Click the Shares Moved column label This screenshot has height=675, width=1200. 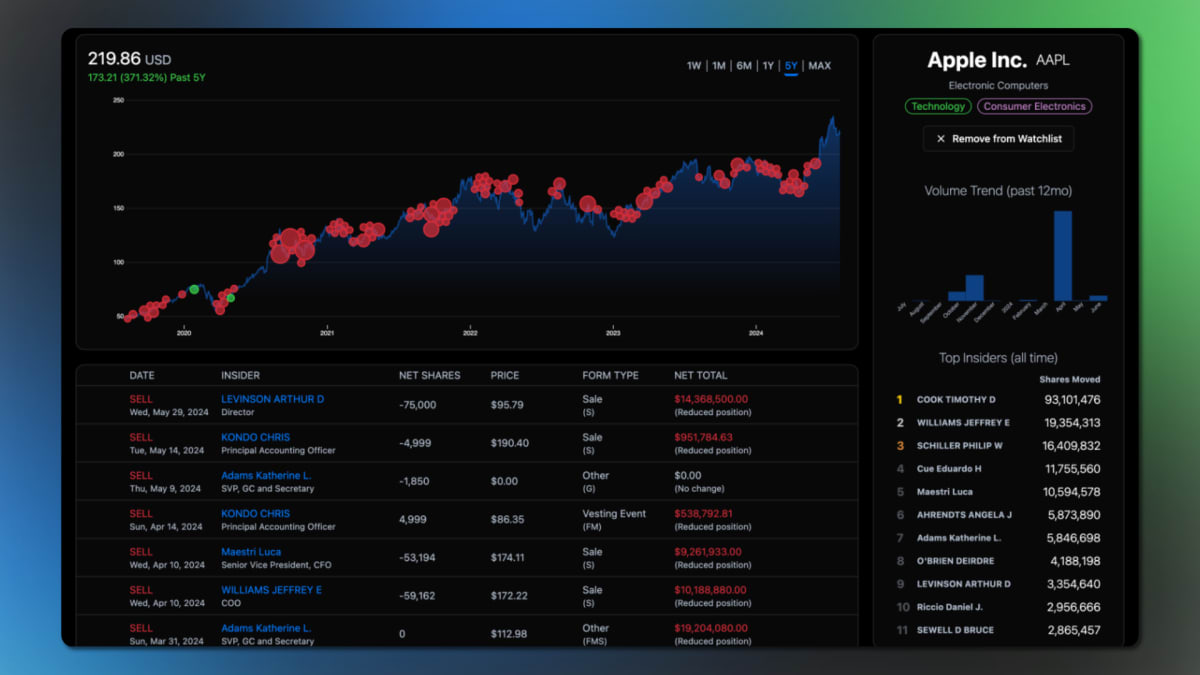(x=1070, y=380)
